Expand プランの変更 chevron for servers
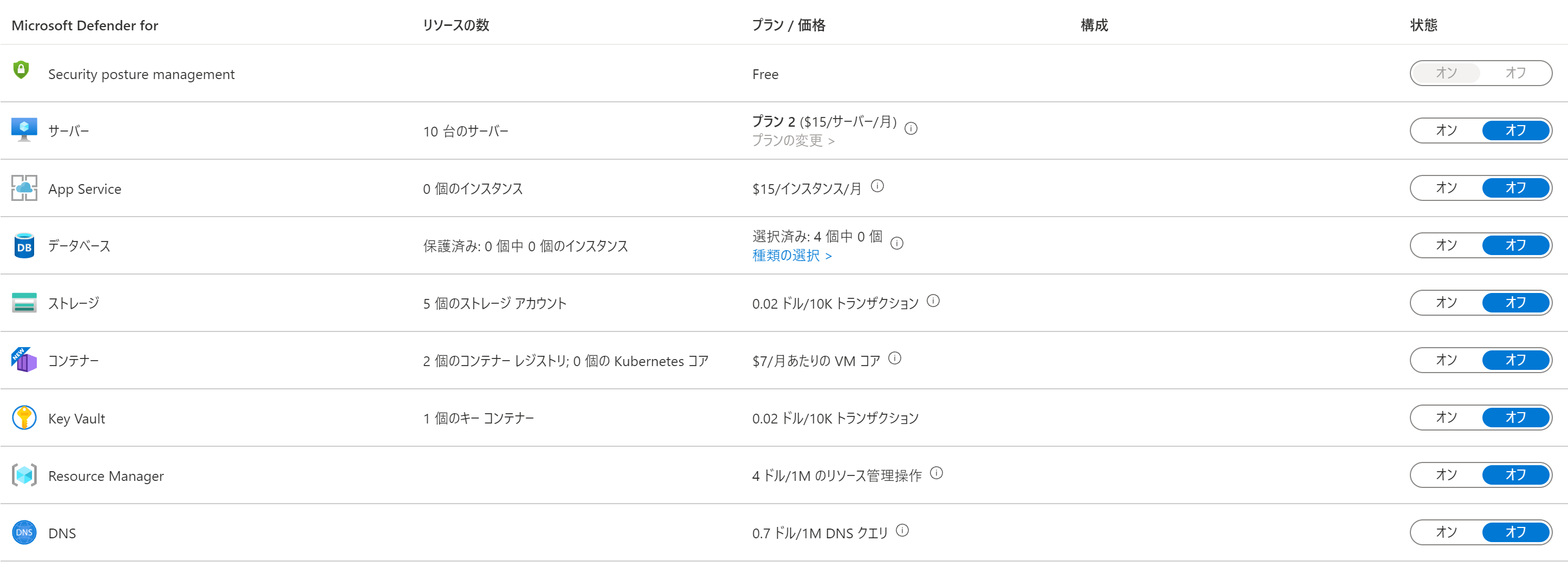1568x567 pixels. click(832, 141)
